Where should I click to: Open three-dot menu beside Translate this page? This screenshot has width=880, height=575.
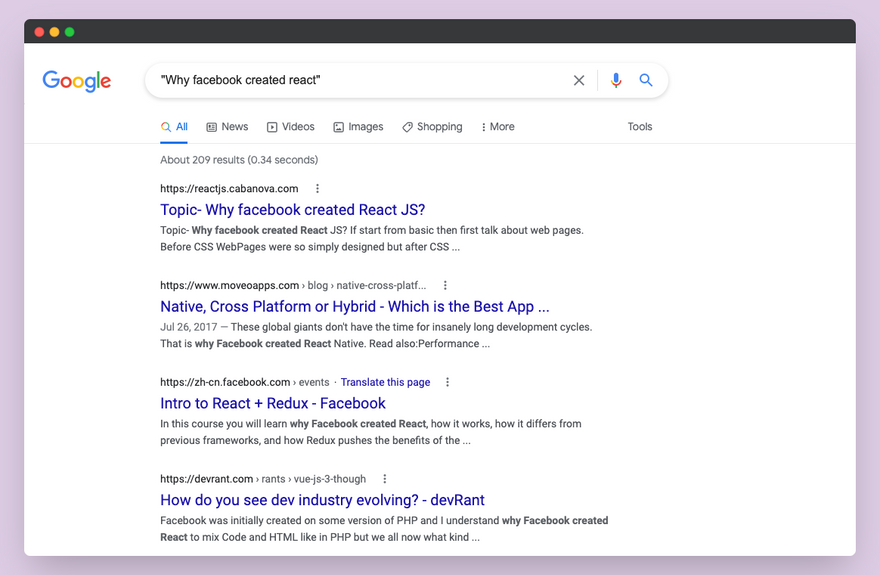448,382
